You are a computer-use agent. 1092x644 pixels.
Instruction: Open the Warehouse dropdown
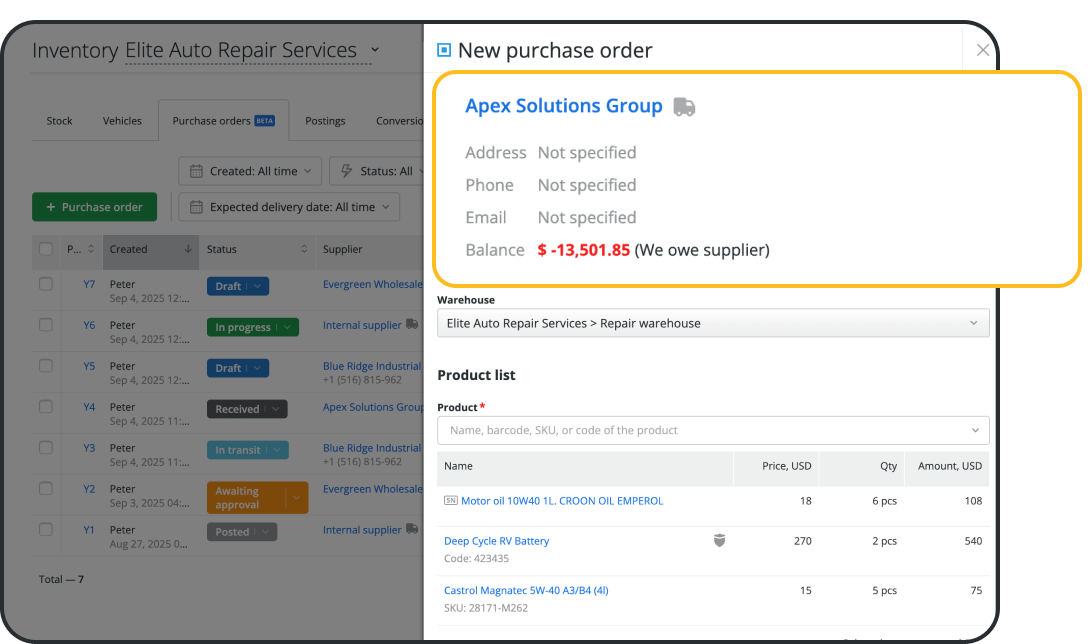(x=712, y=323)
